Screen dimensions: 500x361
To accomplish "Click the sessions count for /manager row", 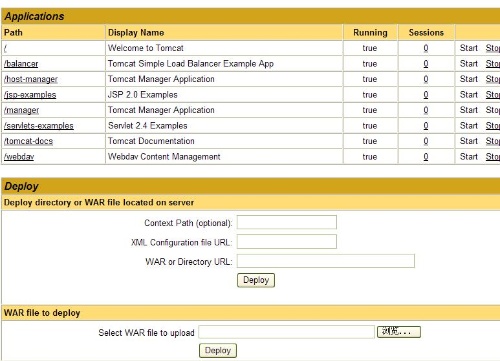I will 426,110.
